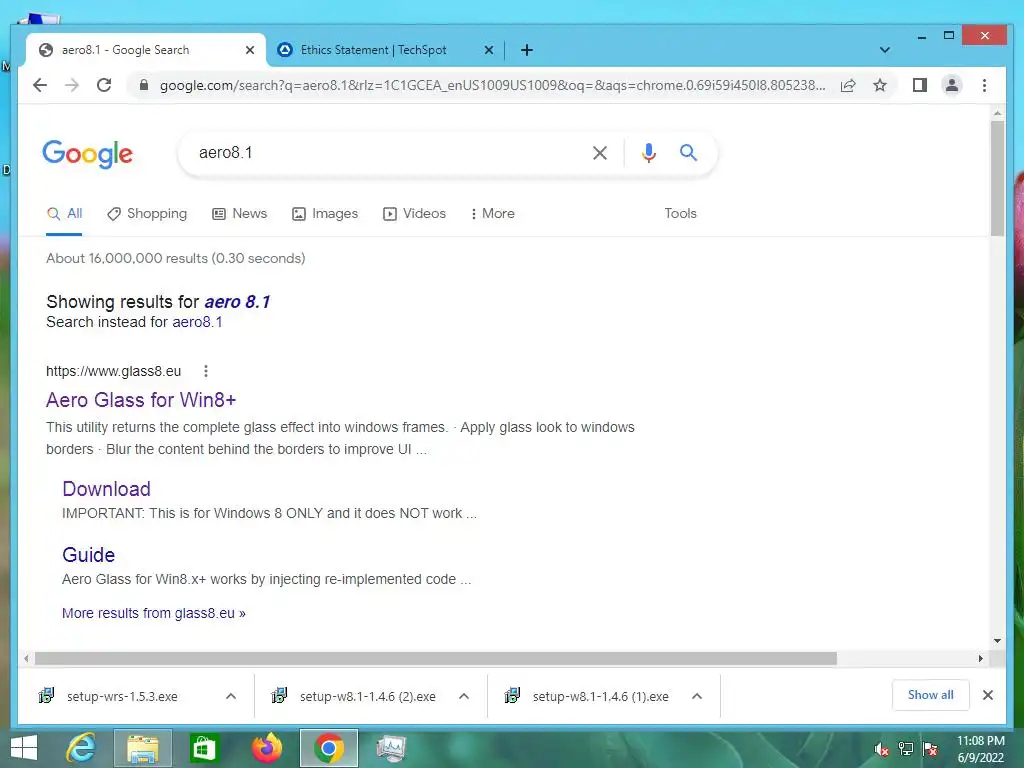Viewport: 1024px width, 768px height.
Task: Expand options for setup-w8.1-1.4.6 (2).exe
Action: click(464, 696)
